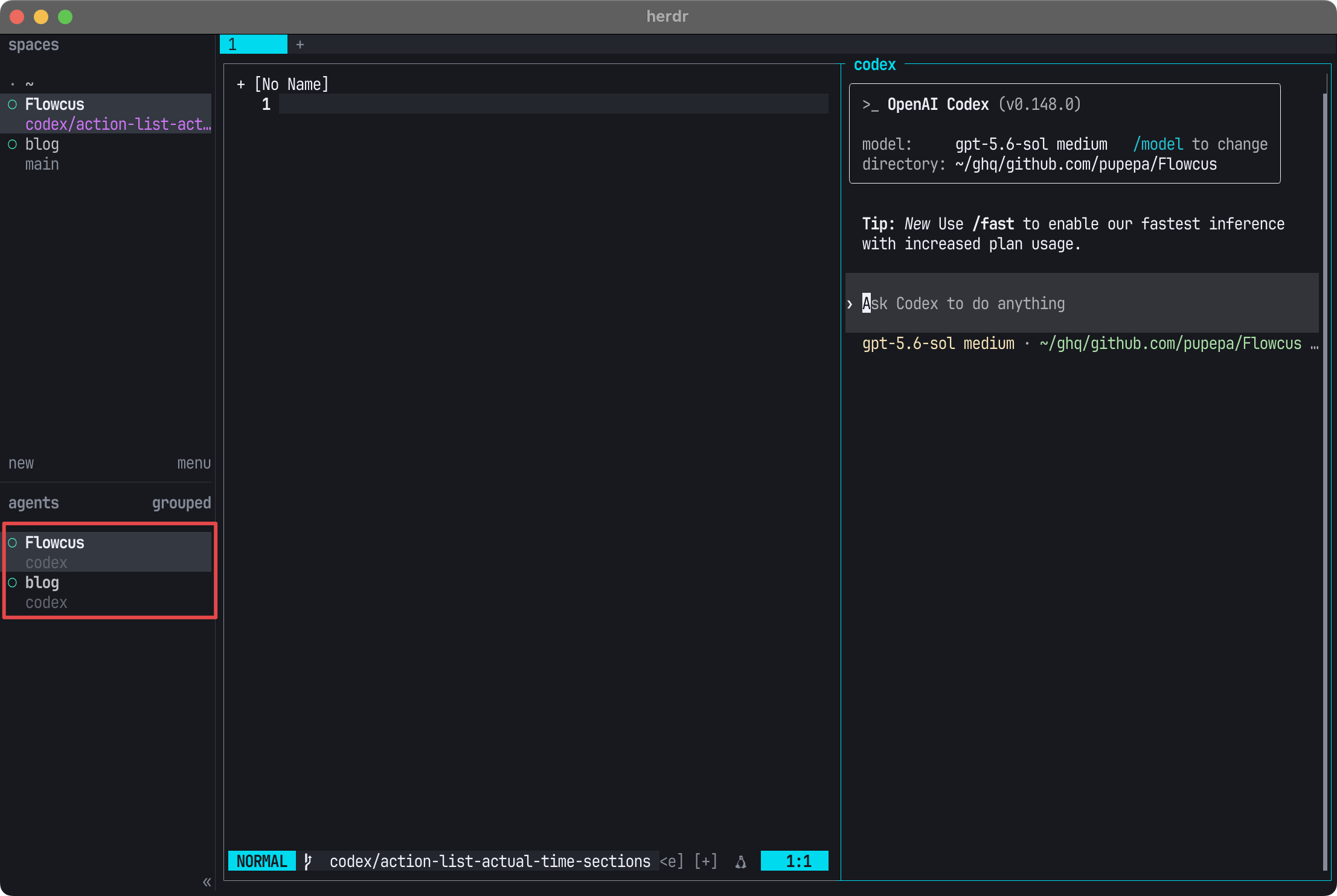Click the [+] modified flag in statusline
This screenshot has width=1337, height=896.
tap(705, 861)
